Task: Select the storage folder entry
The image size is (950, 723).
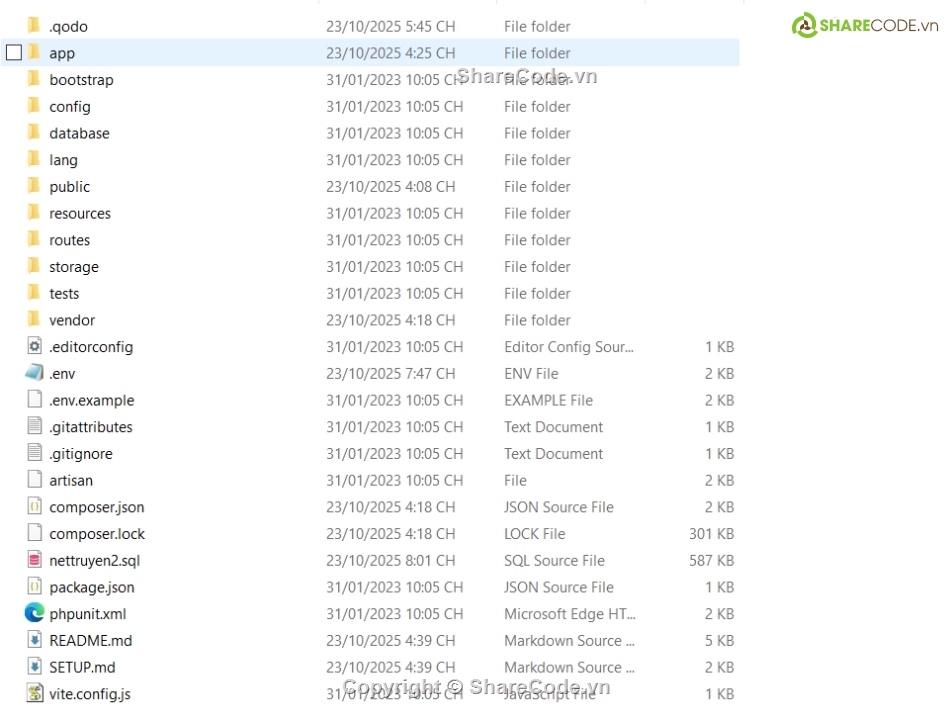Action: [74, 267]
